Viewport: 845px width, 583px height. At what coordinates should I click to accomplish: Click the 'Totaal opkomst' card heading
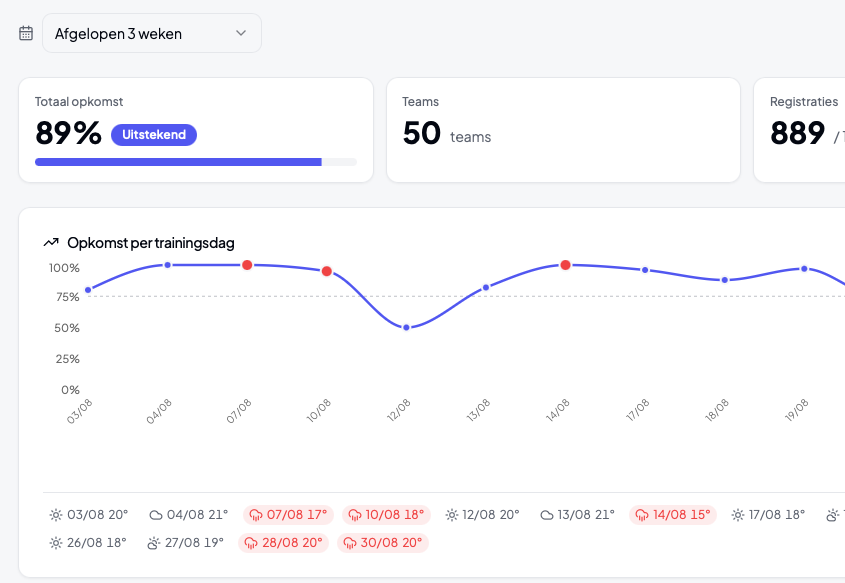coord(79,102)
